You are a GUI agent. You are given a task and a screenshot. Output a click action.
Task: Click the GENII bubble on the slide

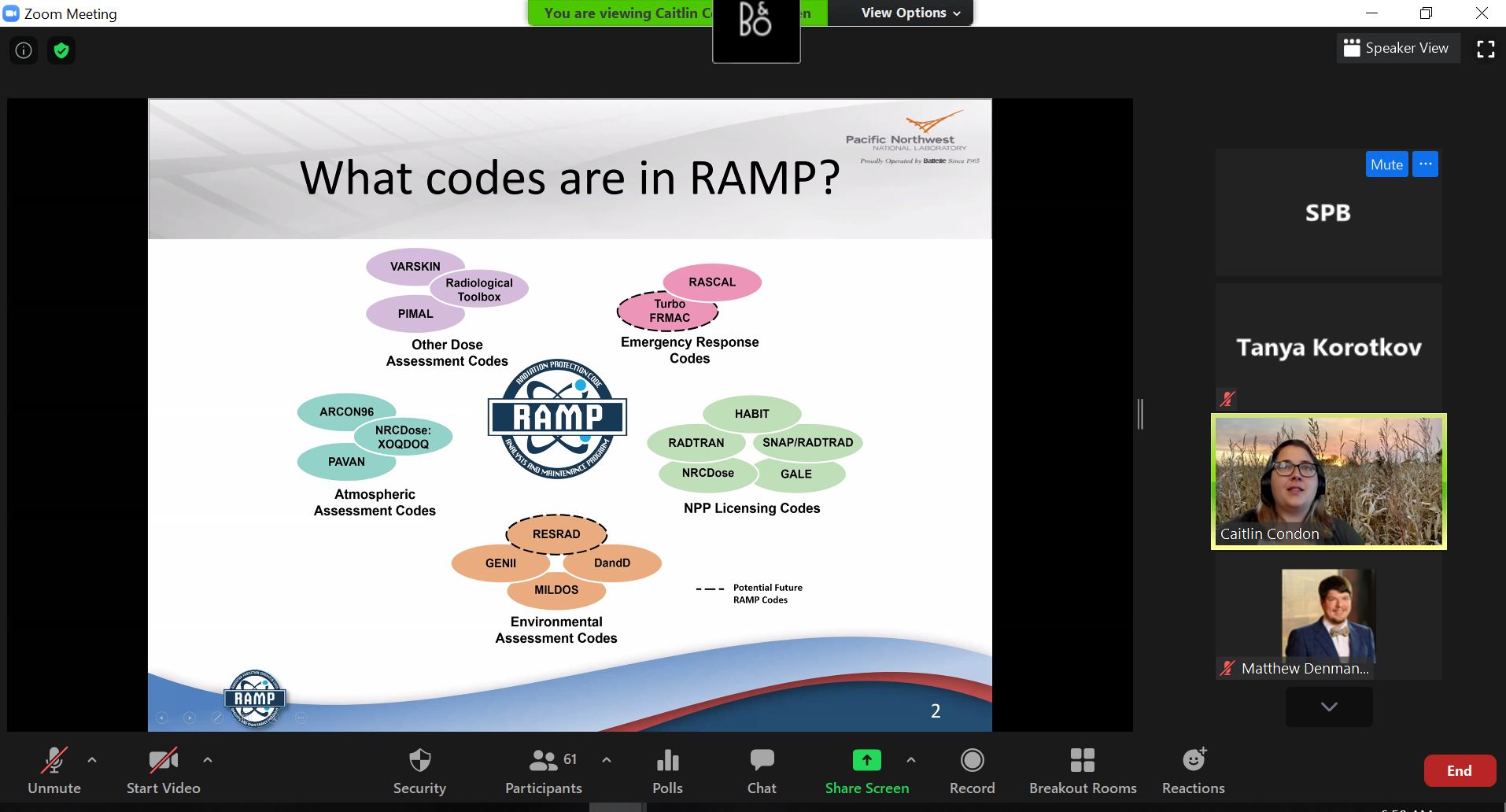pos(500,563)
